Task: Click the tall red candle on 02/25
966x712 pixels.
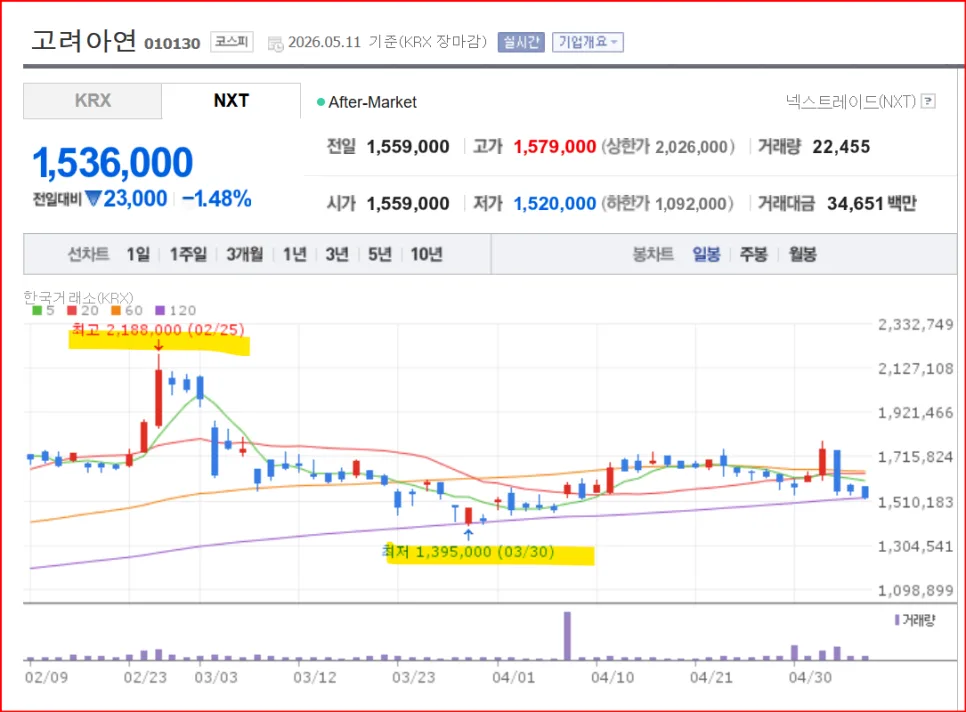Action: click(159, 398)
